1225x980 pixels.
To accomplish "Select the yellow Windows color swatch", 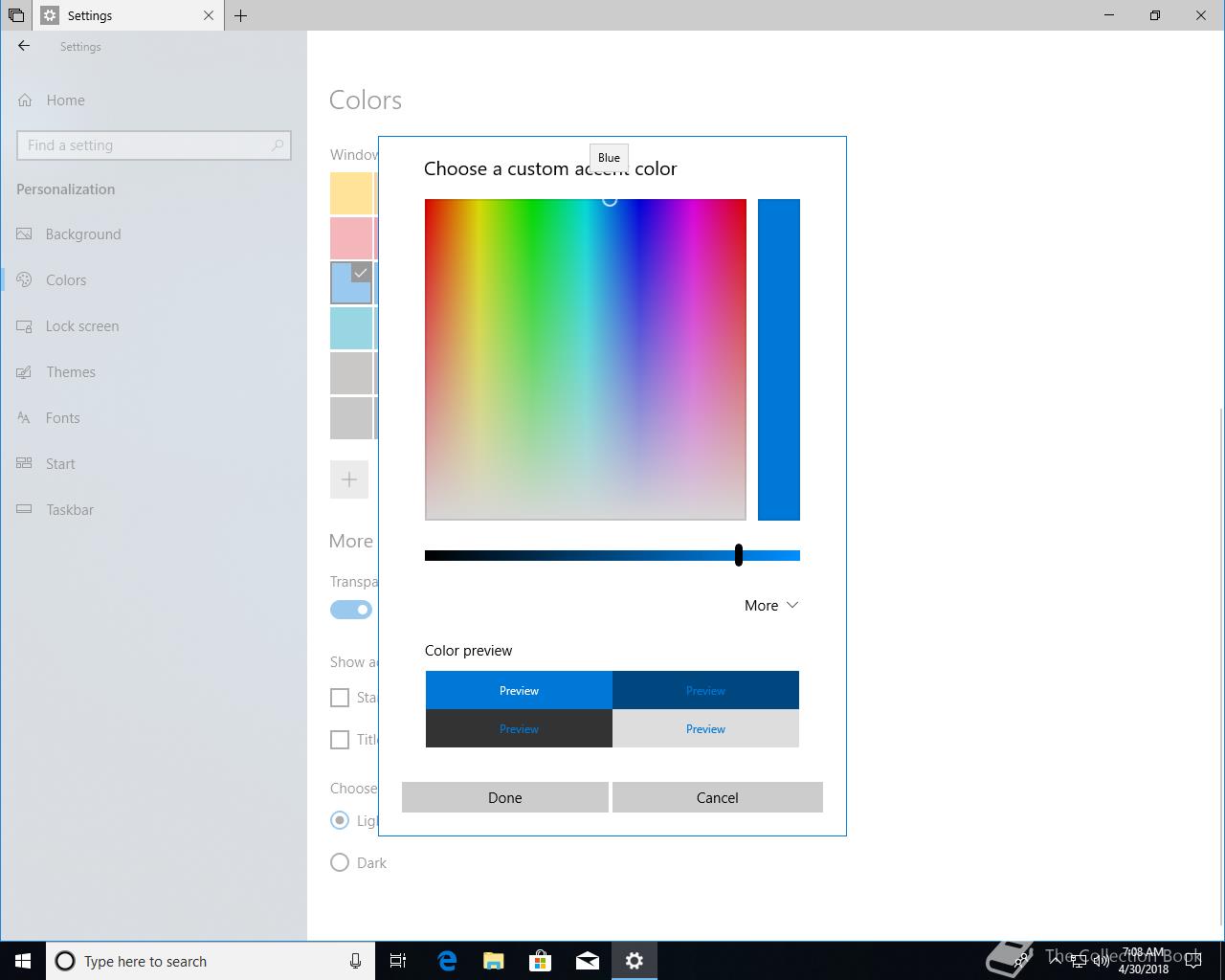I will tap(351, 193).
